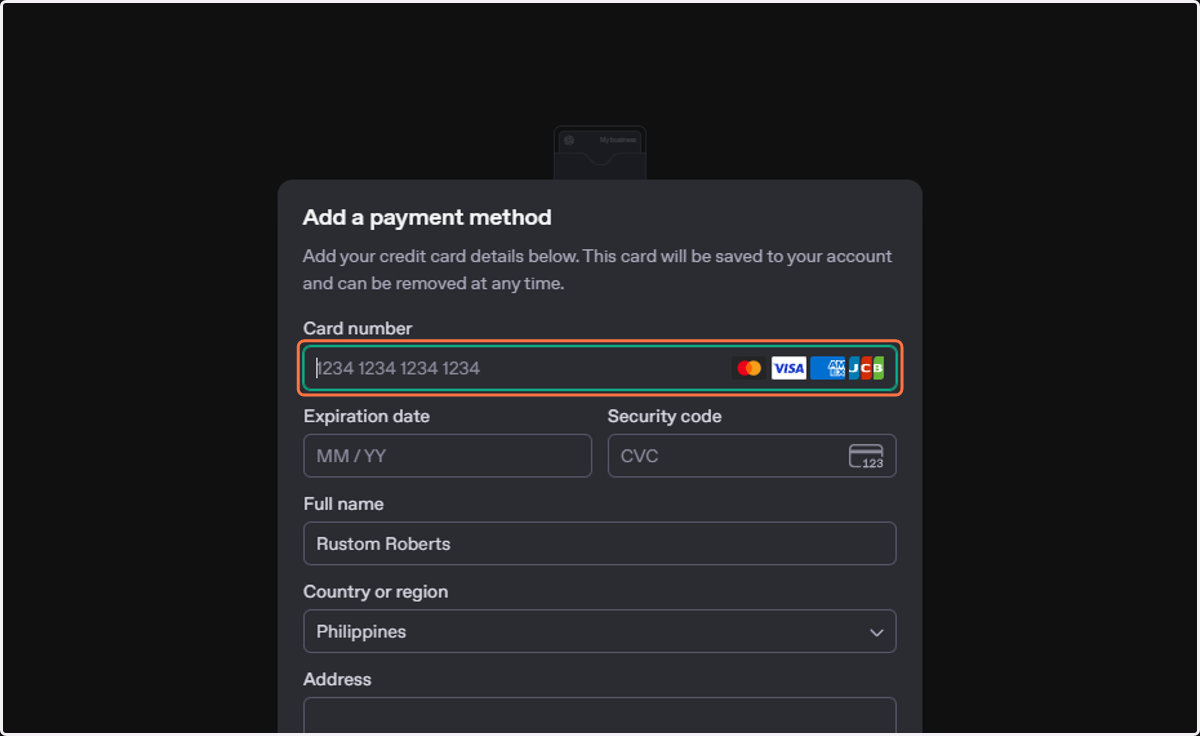Click the American Express logo icon
The image size is (1200, 736).
pyautogui.click(x=828, y=368)
